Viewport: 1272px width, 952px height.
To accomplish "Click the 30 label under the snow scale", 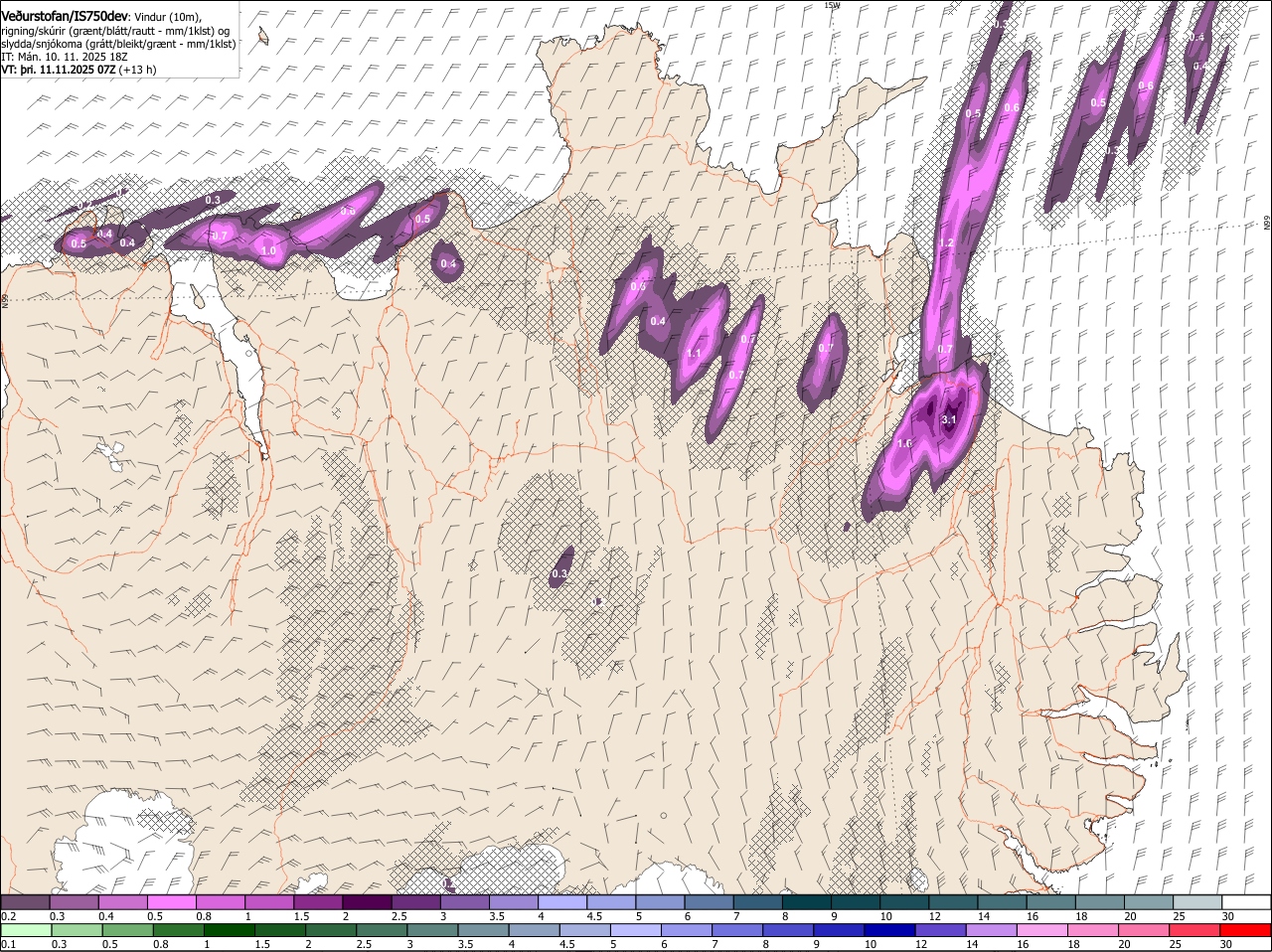I will coord(1228,916).
